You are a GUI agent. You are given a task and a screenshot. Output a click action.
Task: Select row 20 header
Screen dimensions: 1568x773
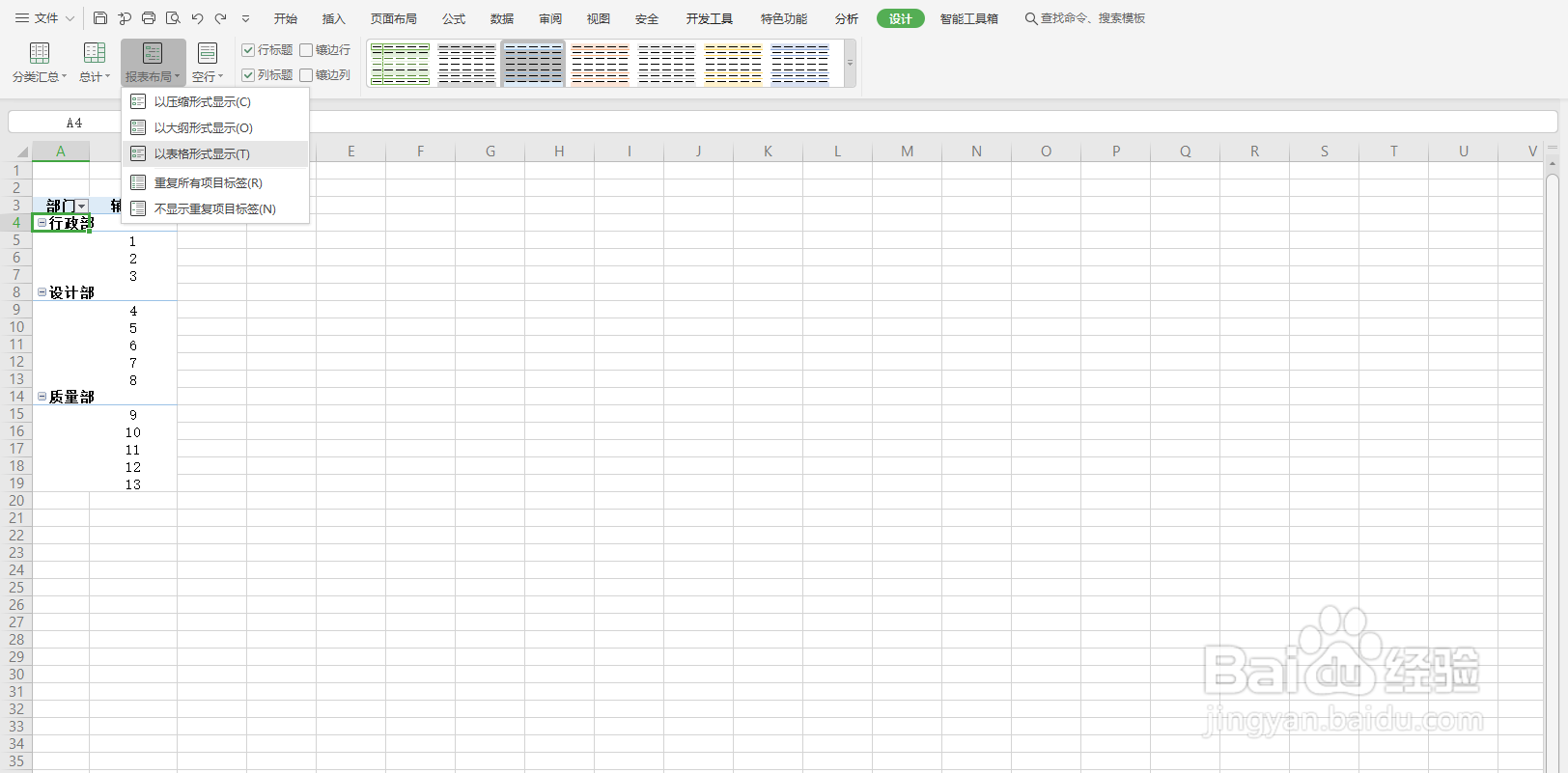[16, 501]
